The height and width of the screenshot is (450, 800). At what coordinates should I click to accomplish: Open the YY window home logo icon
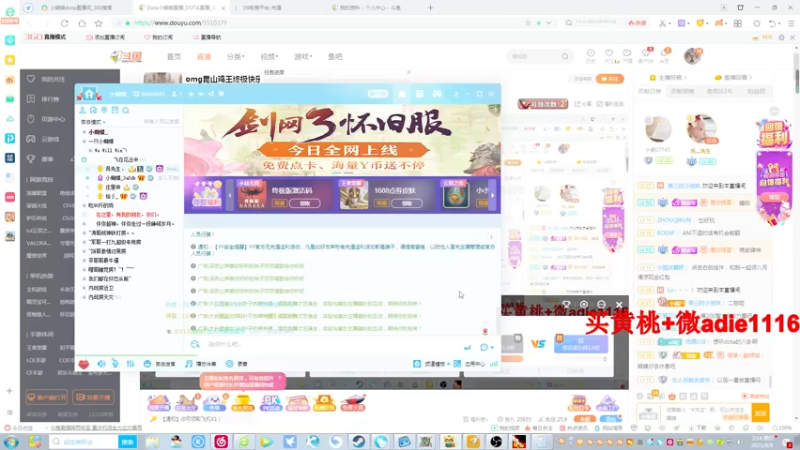[89, 94]
